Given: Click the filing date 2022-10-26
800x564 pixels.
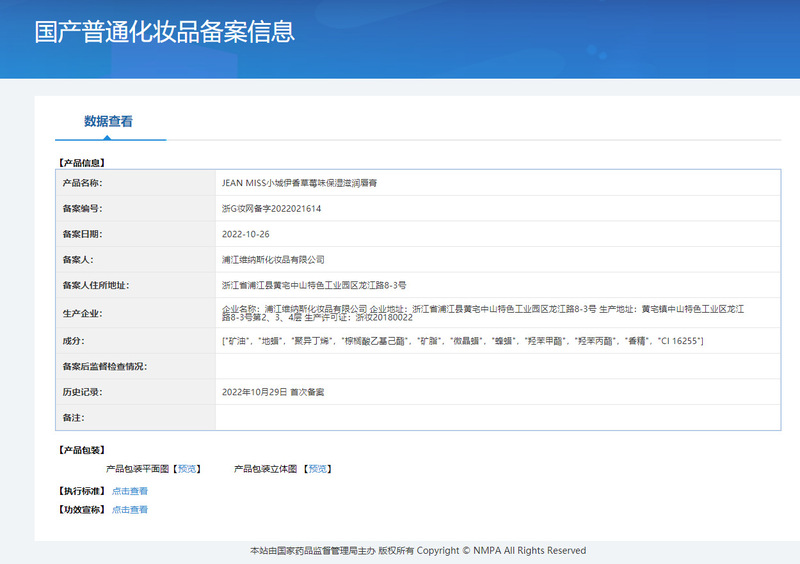Looking at the screenshot, I should point(246,234).
